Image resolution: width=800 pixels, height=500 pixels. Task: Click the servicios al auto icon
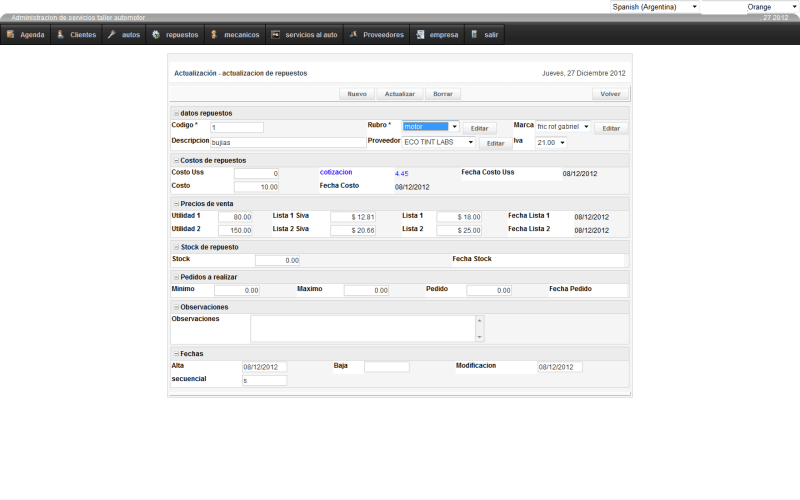point(275,35)
